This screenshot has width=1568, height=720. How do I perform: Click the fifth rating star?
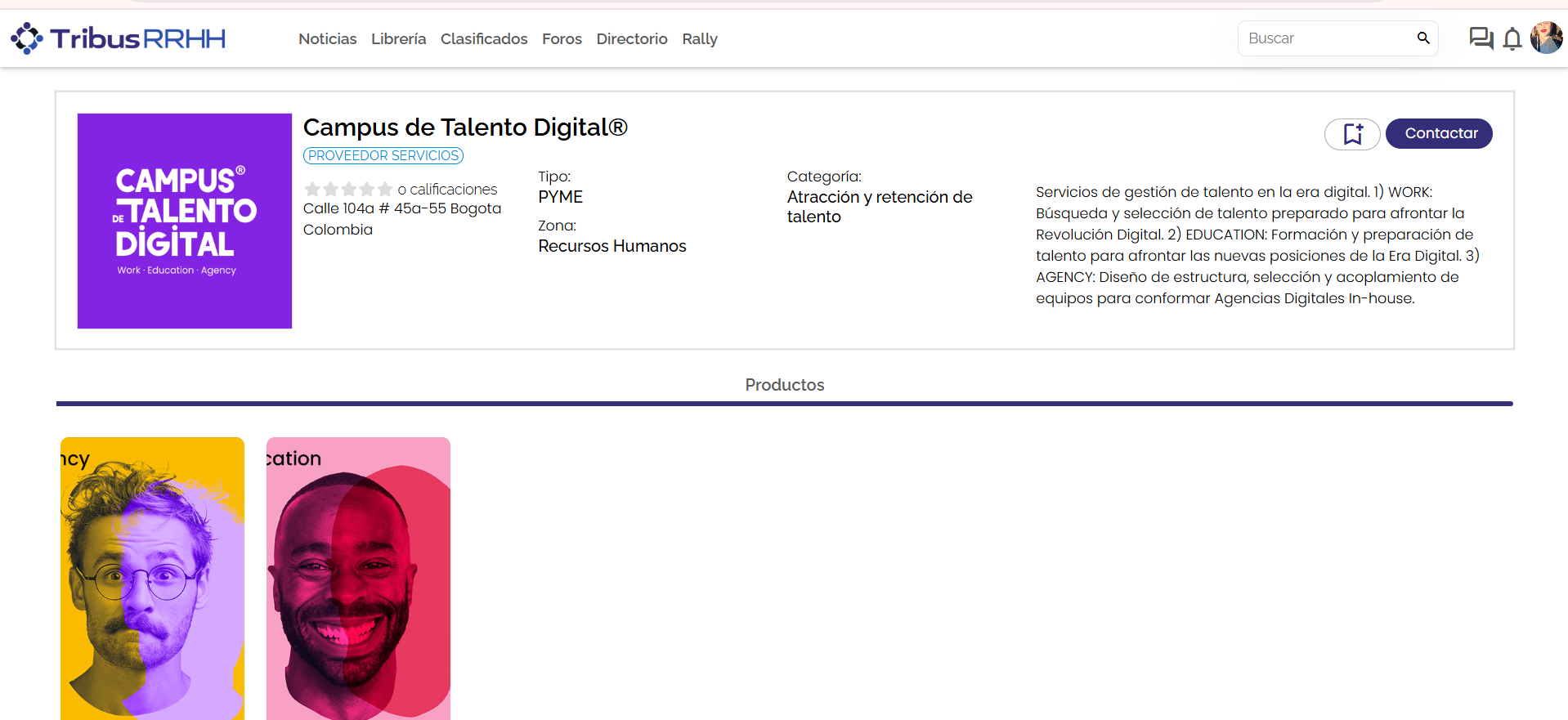click(x=385, y=190)
